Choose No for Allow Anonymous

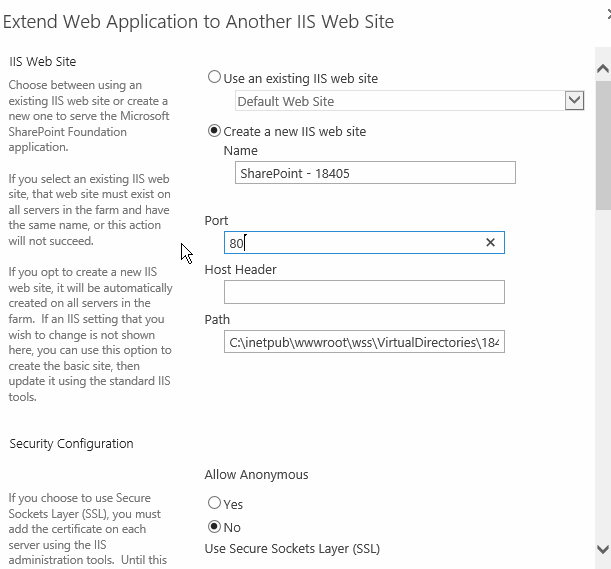(x=214, y=527)
